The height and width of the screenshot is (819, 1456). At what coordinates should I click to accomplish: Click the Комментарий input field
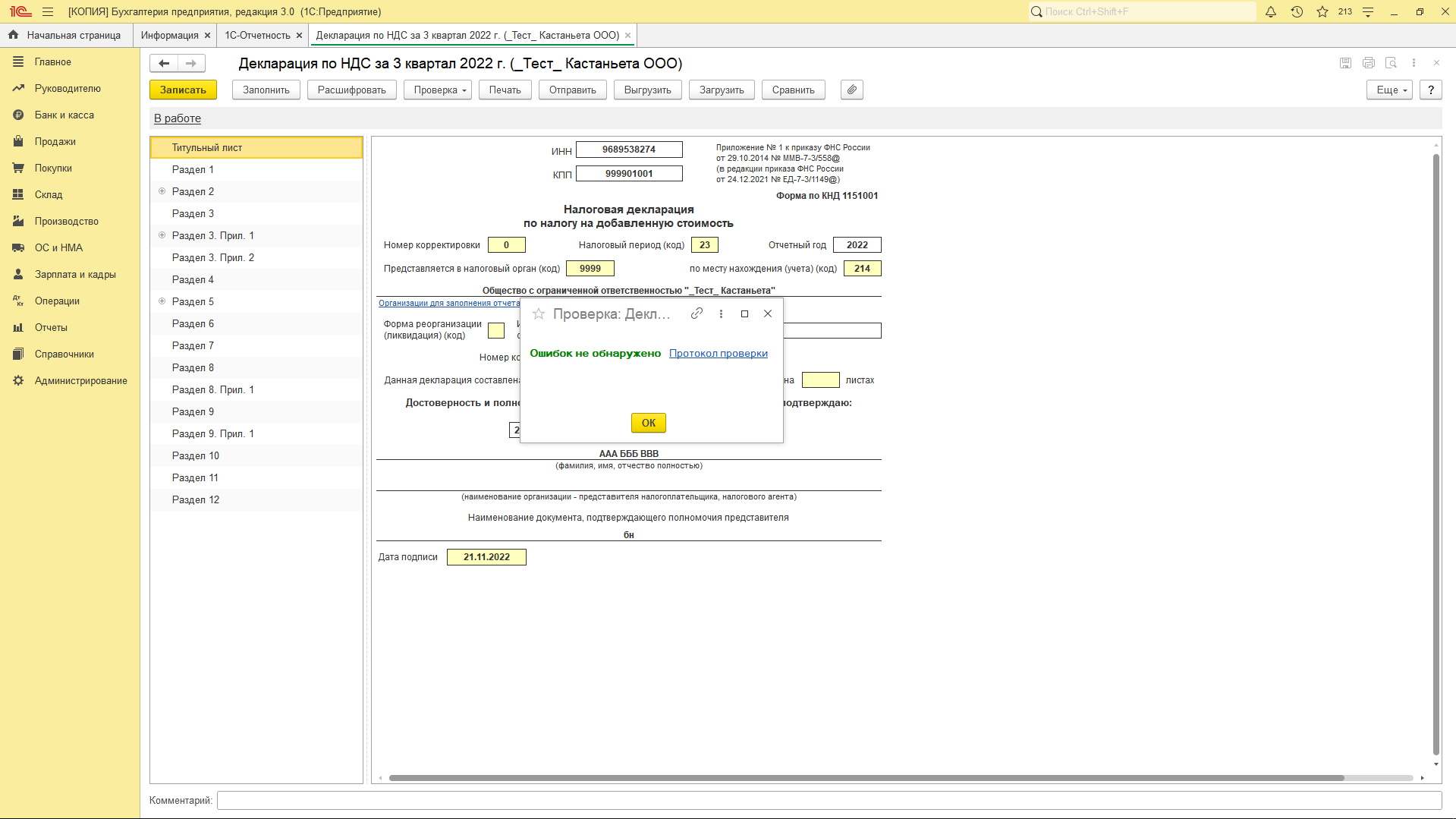829,800
